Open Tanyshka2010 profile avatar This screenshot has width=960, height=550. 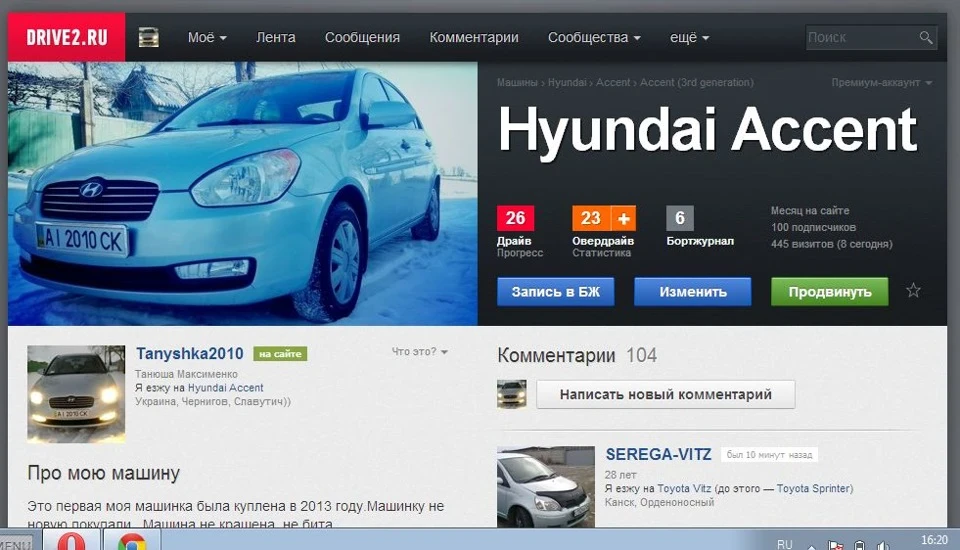(x=76, y=394)
